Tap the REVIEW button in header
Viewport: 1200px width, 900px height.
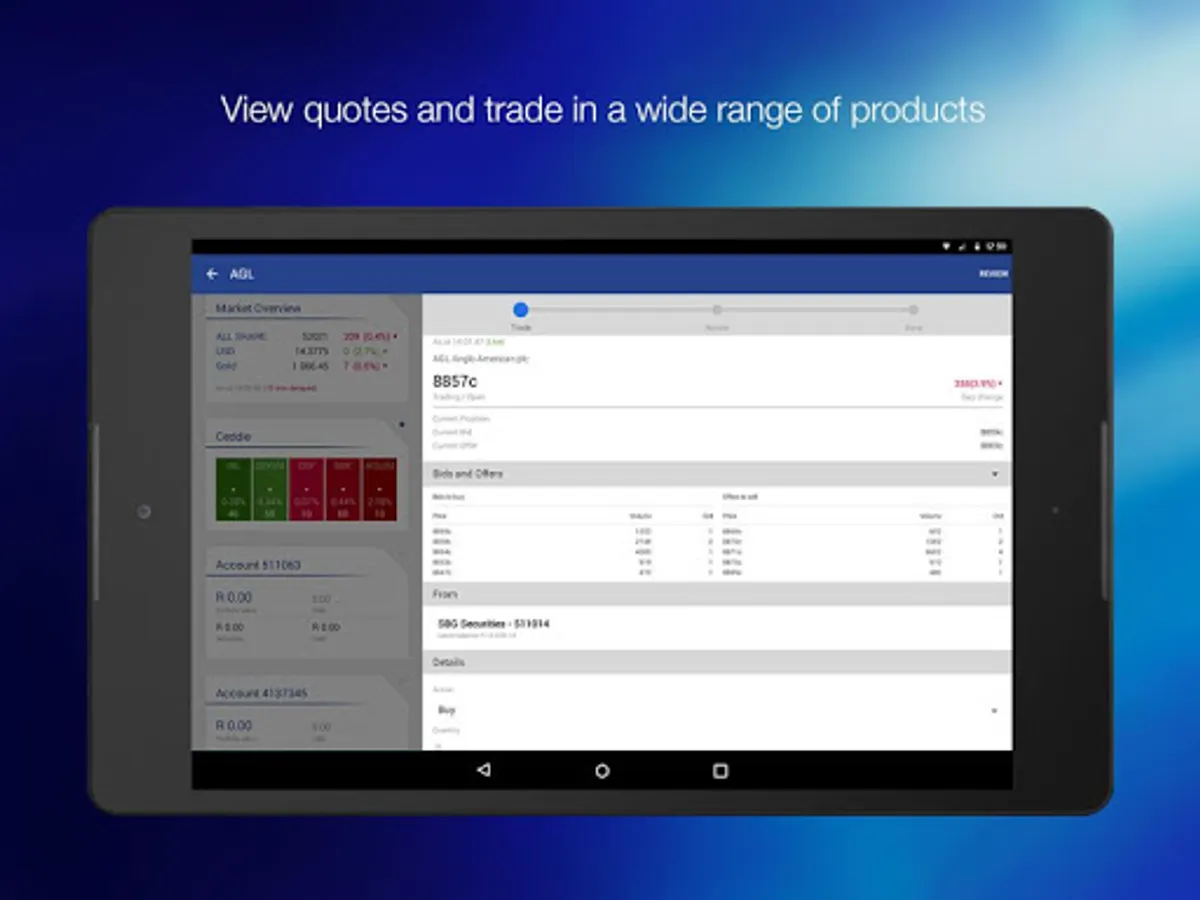coord(993,274)
